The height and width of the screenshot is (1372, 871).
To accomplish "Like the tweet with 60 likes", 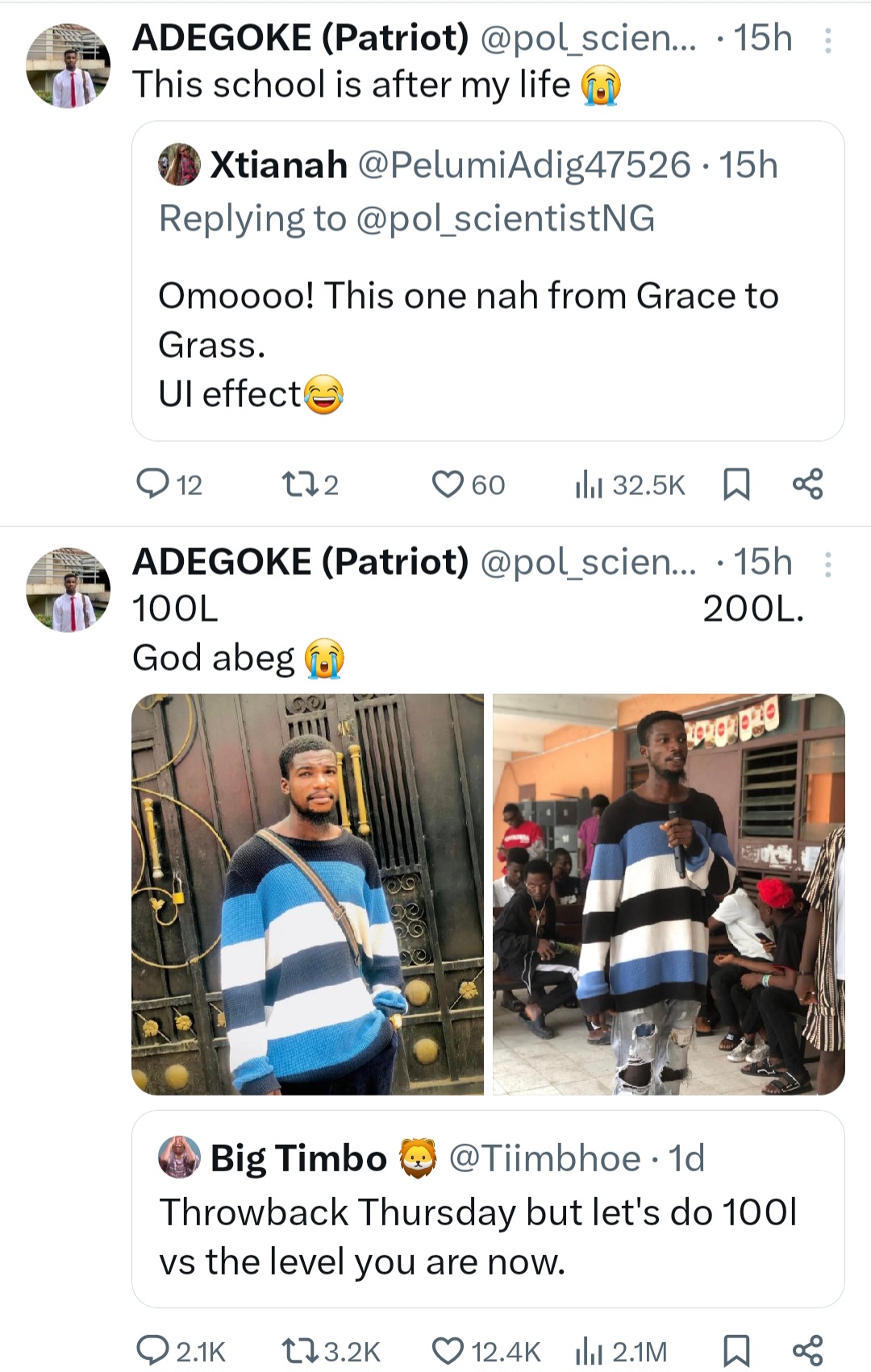I will [448, 484].
